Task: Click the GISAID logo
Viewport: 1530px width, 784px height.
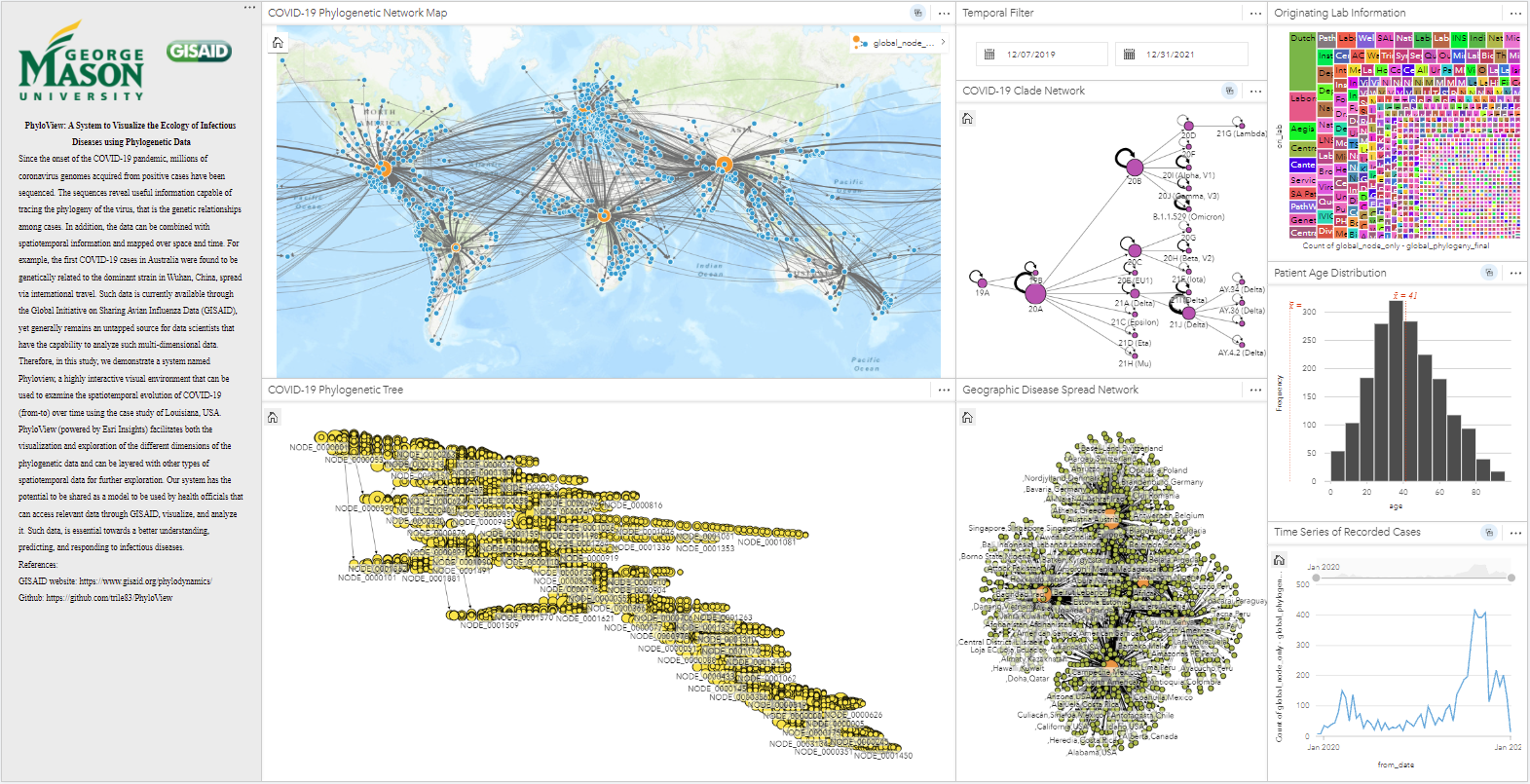Action: (199, 52)
